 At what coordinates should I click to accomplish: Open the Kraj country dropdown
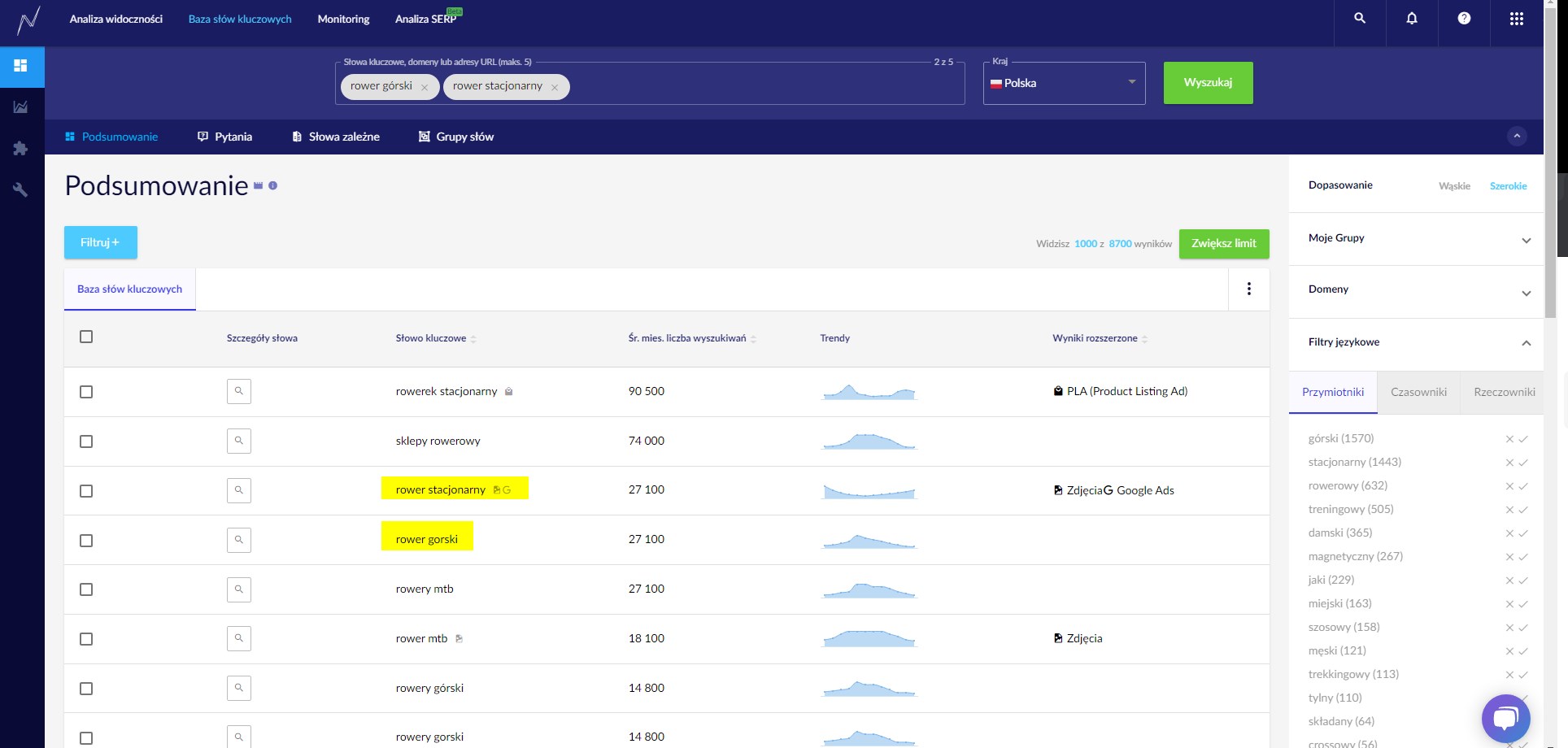[x=1064, y=83]
